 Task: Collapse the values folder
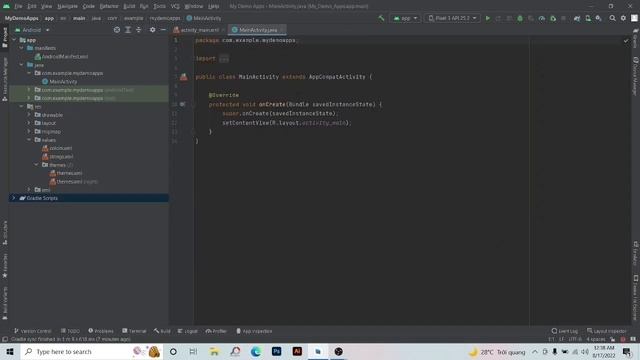coord(29,140)
